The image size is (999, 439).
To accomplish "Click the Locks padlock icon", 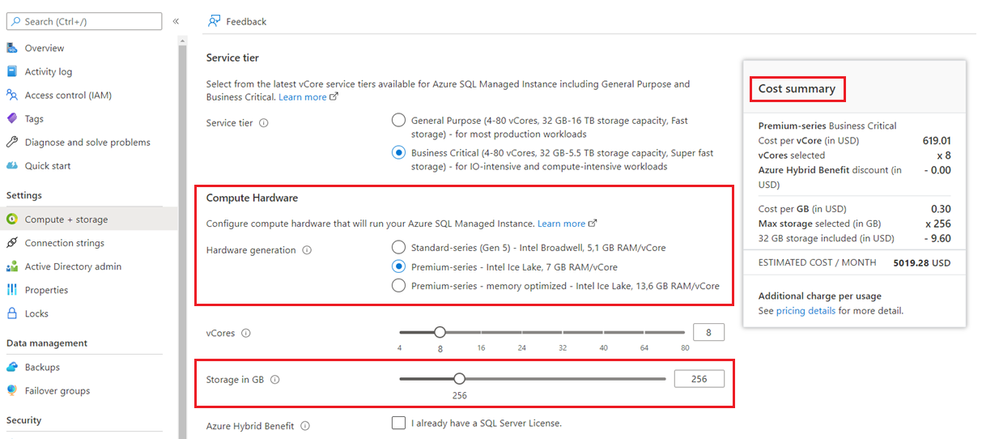I will tap(11, 313).
